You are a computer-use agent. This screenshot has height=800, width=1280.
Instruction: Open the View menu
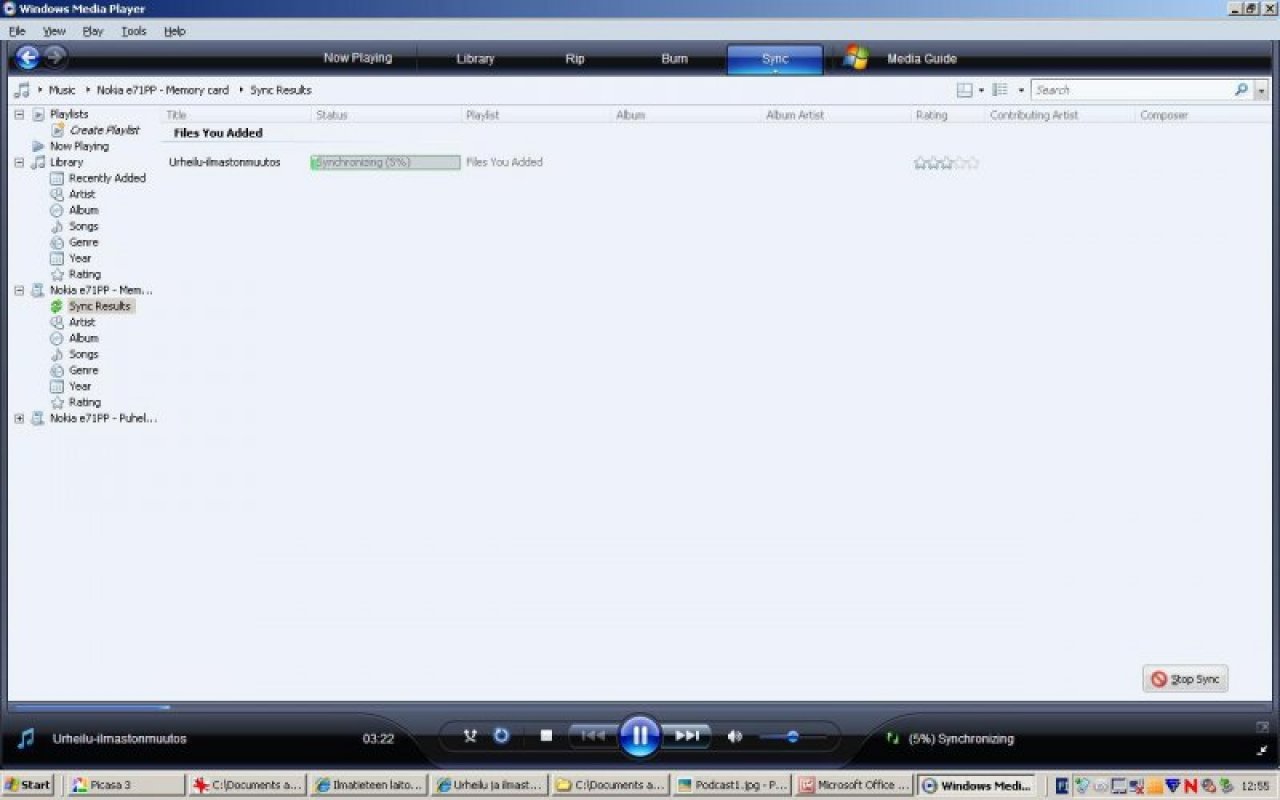coord(54,31)
